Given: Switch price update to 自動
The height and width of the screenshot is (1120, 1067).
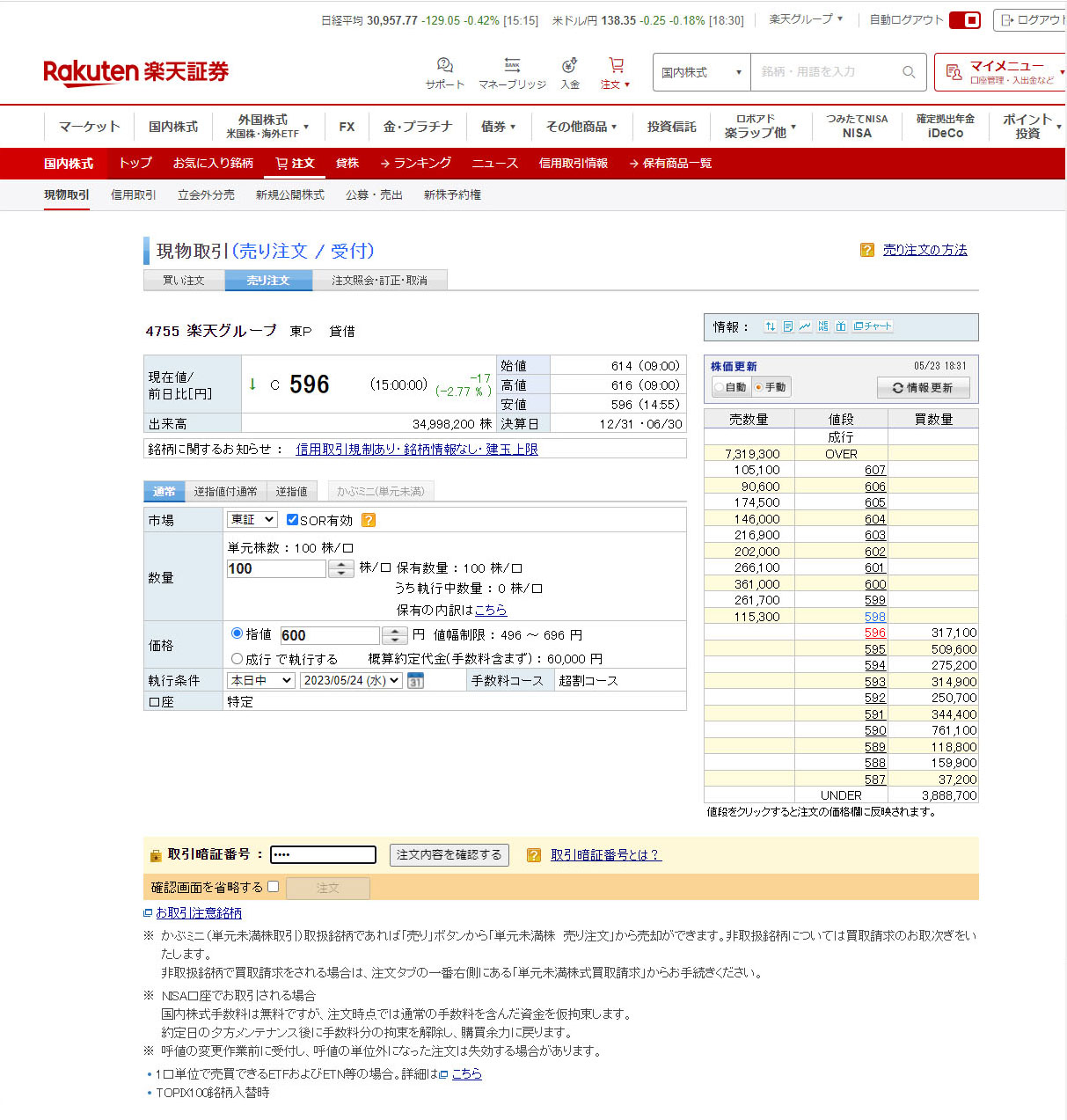Looking at the screenshot, I should pyautogui.click(x=720, y=387).
